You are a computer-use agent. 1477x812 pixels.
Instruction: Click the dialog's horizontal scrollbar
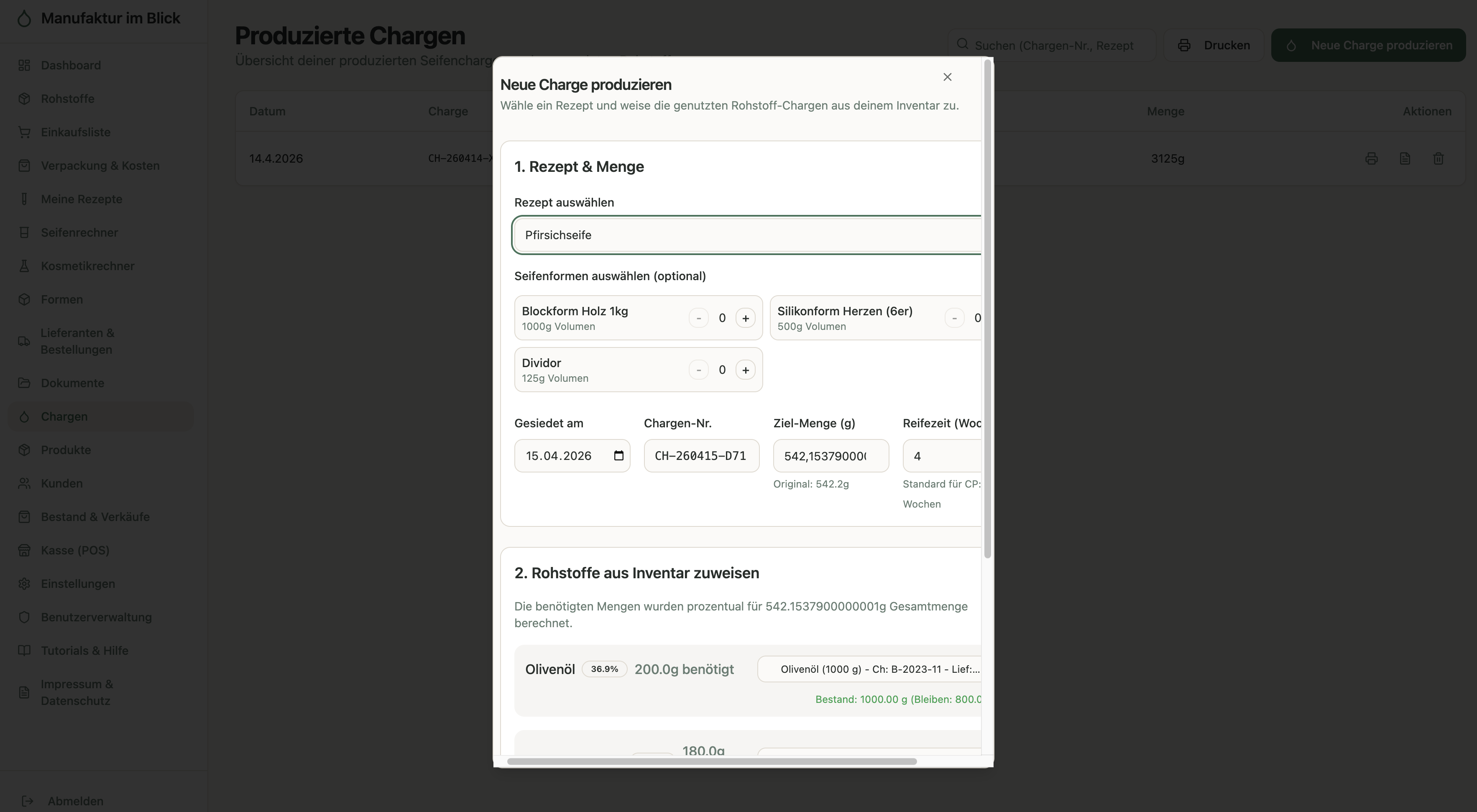(x=712, y=761)
